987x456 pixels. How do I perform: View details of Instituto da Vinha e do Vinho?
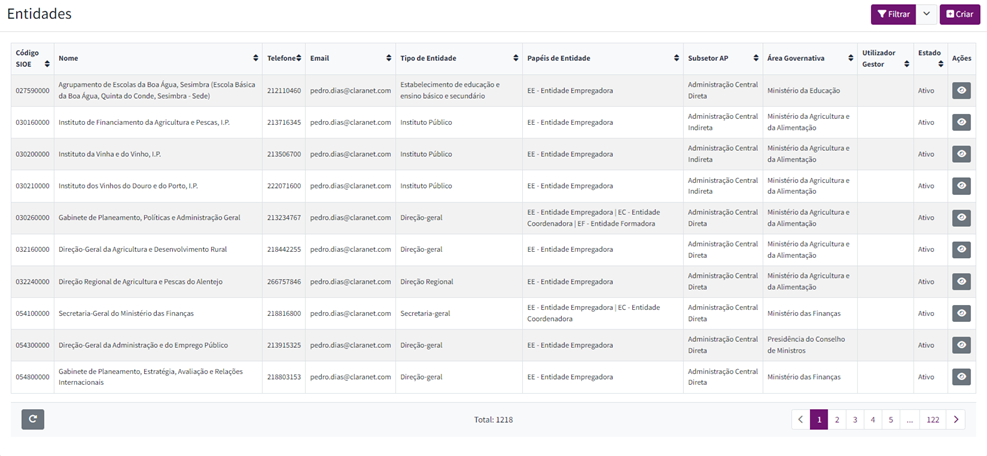click(961, 154)
